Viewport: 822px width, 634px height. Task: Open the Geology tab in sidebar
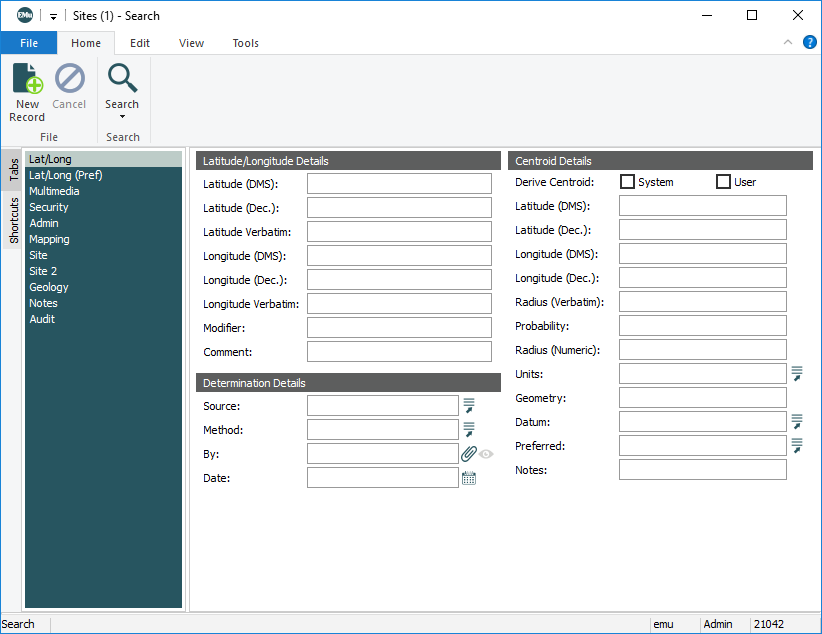pyautogui.click(x=49, y=287)
